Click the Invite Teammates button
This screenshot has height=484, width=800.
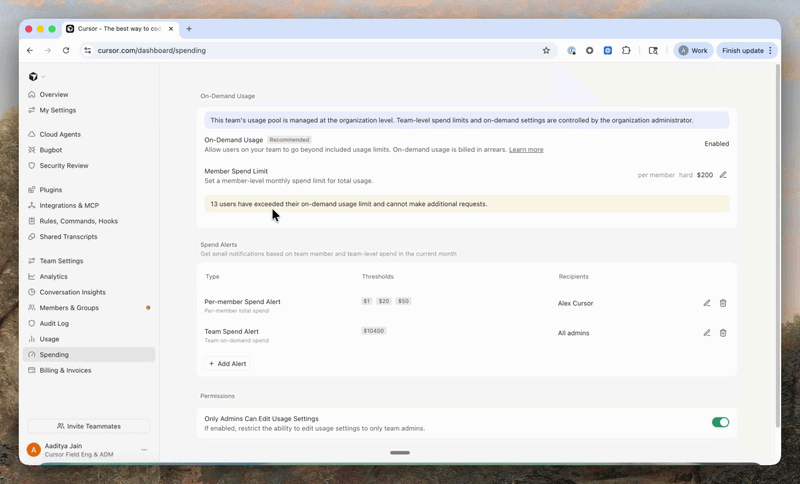point(89,426)
